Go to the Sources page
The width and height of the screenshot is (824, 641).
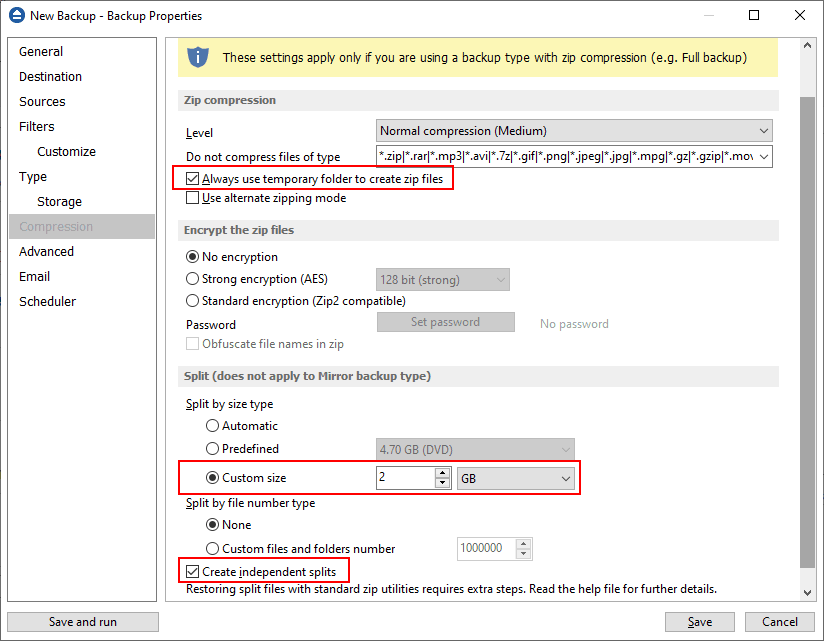click(x=42, y=101)
